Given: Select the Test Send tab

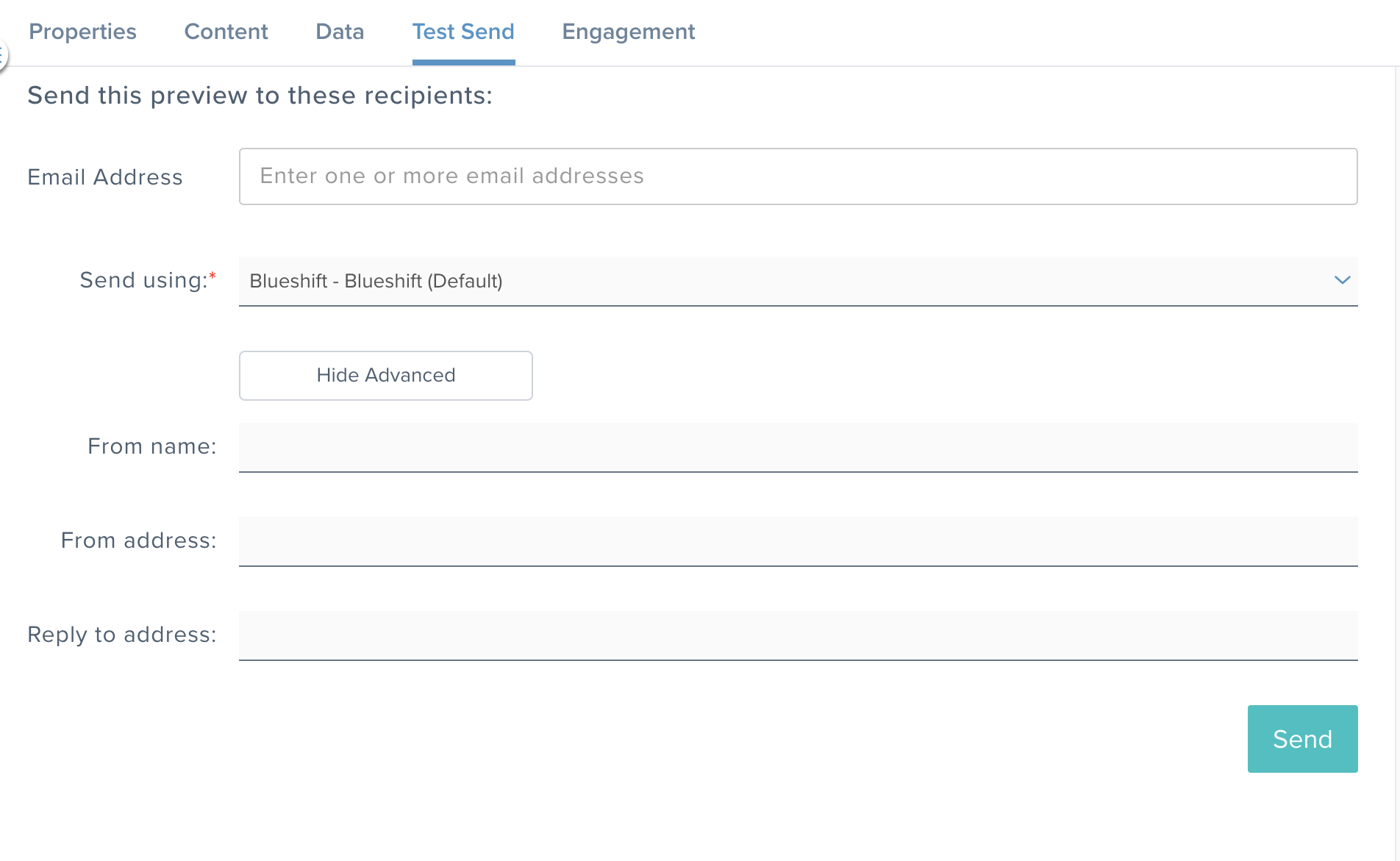Looking at the screenshot, I should (463, 32).
